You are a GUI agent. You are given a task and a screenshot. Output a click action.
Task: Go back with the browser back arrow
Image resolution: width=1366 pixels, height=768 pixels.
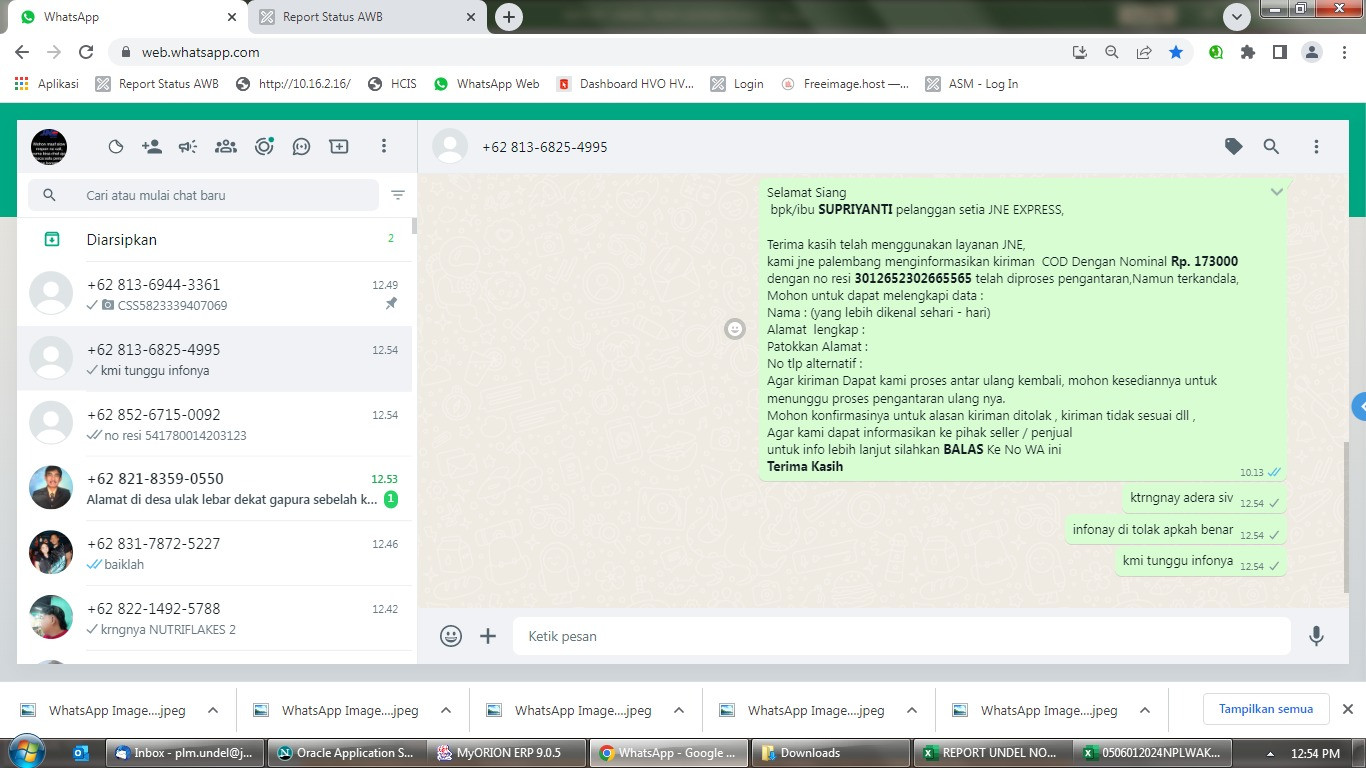coord(22,52)
